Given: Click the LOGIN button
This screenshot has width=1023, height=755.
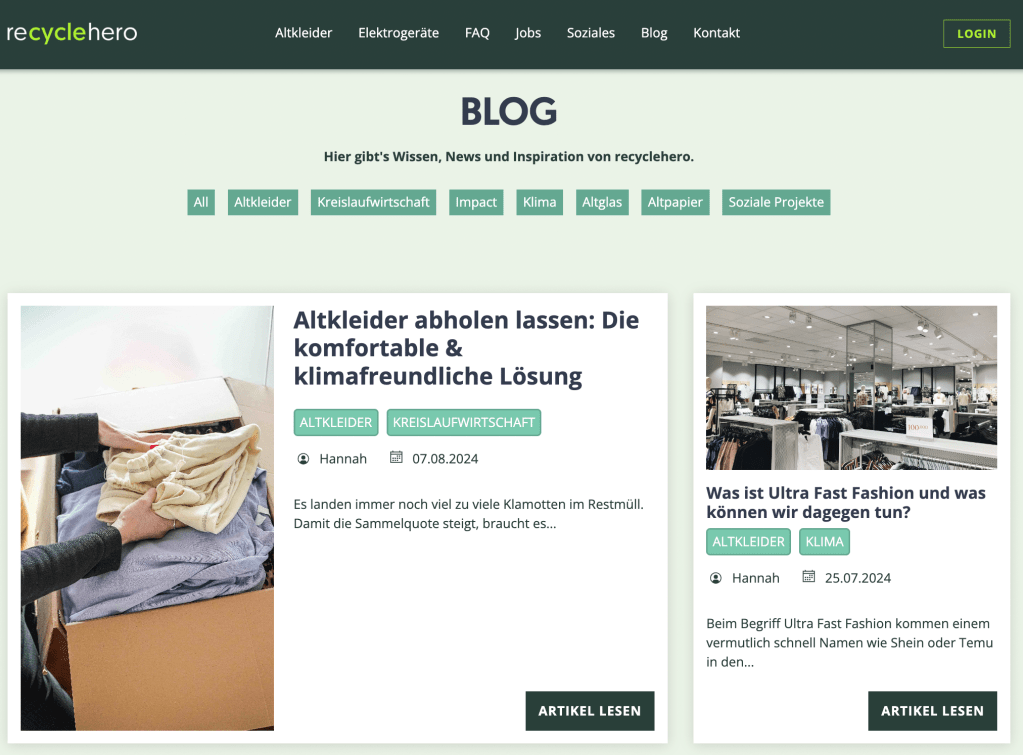Looking at the screenshot, I should [x=977, y=34].
